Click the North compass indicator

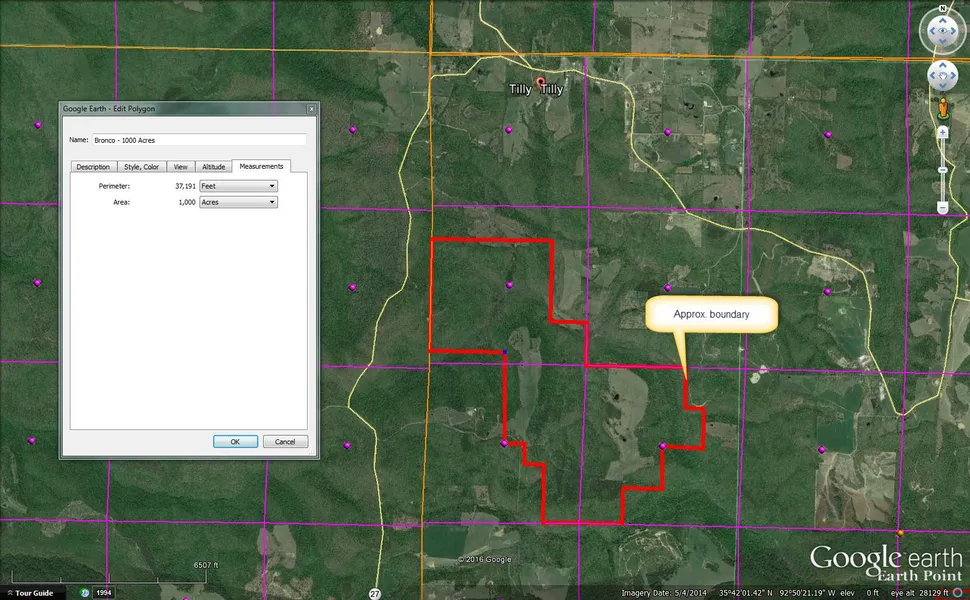(x=943, y=8)
